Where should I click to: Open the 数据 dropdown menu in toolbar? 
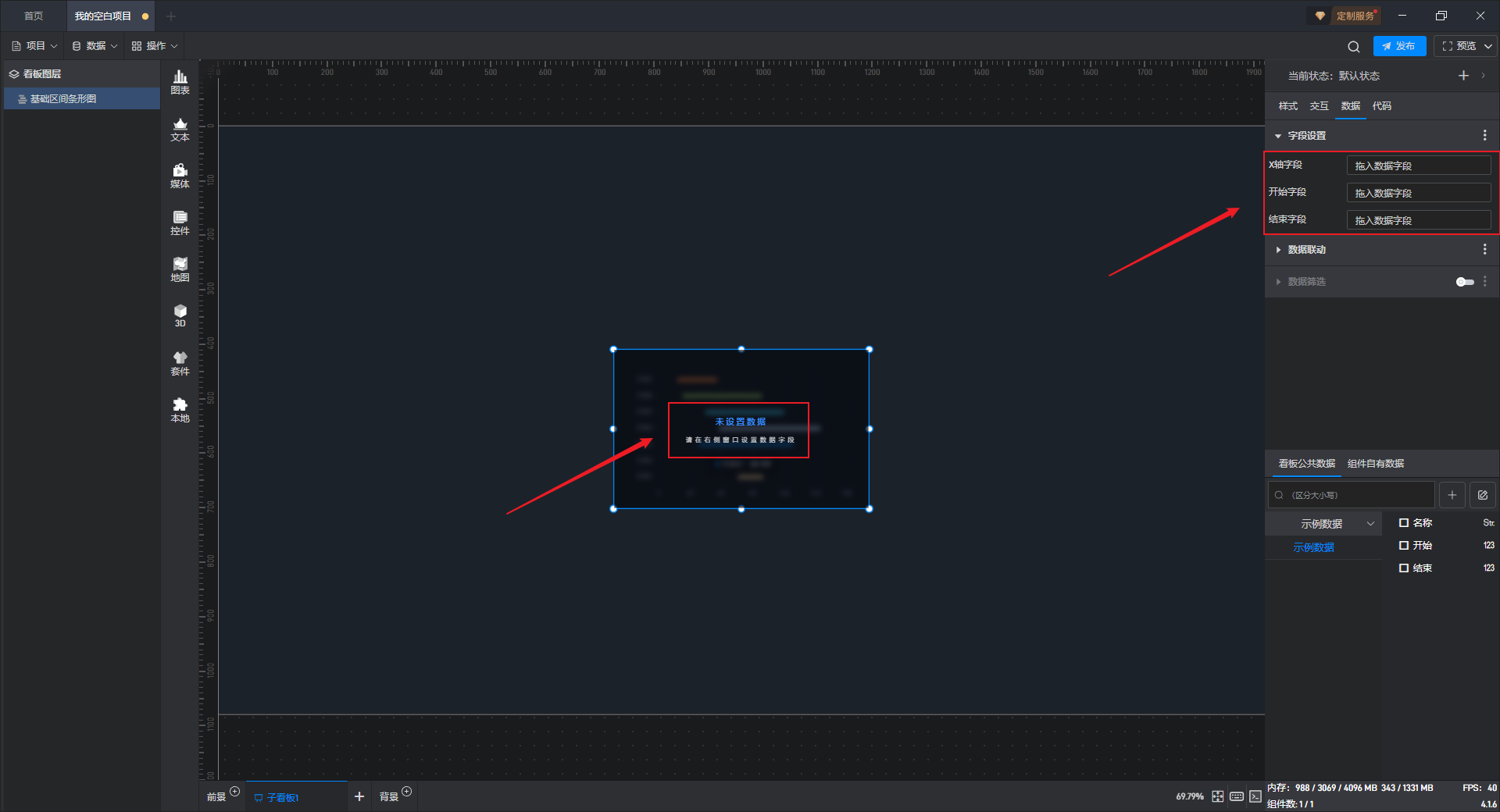point(95,46)
